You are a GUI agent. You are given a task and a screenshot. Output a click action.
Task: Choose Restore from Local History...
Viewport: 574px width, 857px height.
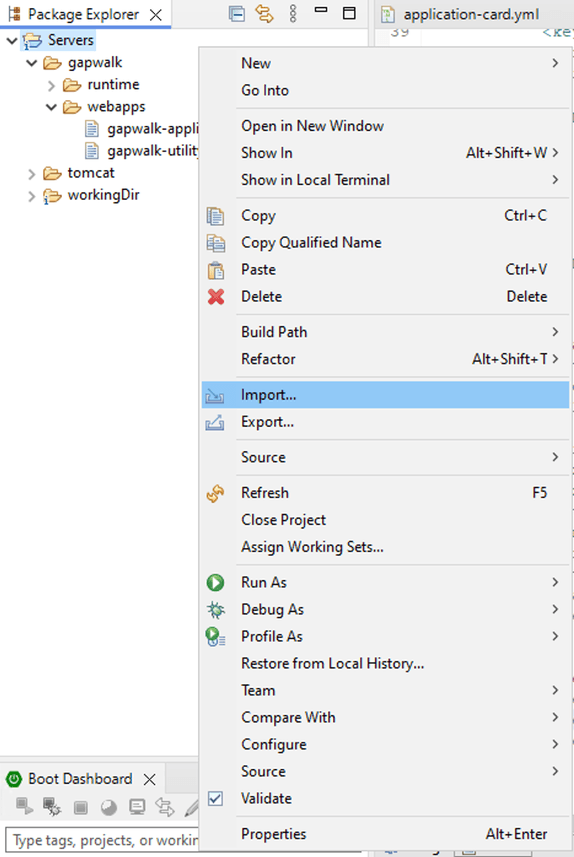click(x=385, y=664)
